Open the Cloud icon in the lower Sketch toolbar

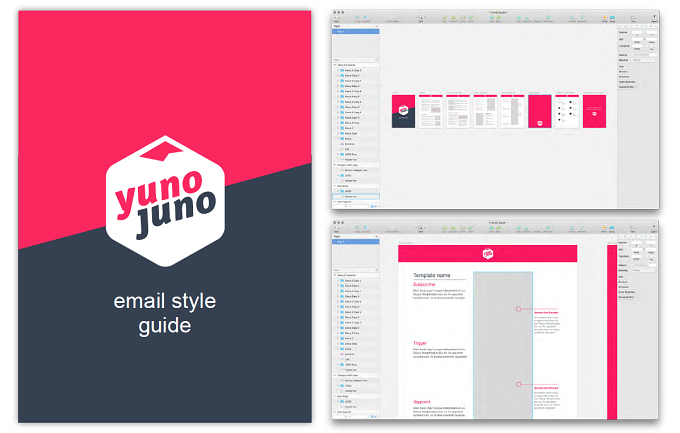612,228
